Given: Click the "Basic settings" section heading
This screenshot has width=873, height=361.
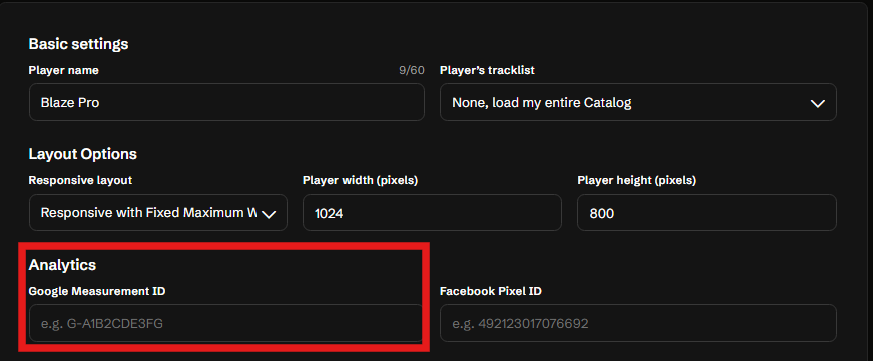Looking at the screenshot, I should (x=79, y=43).
